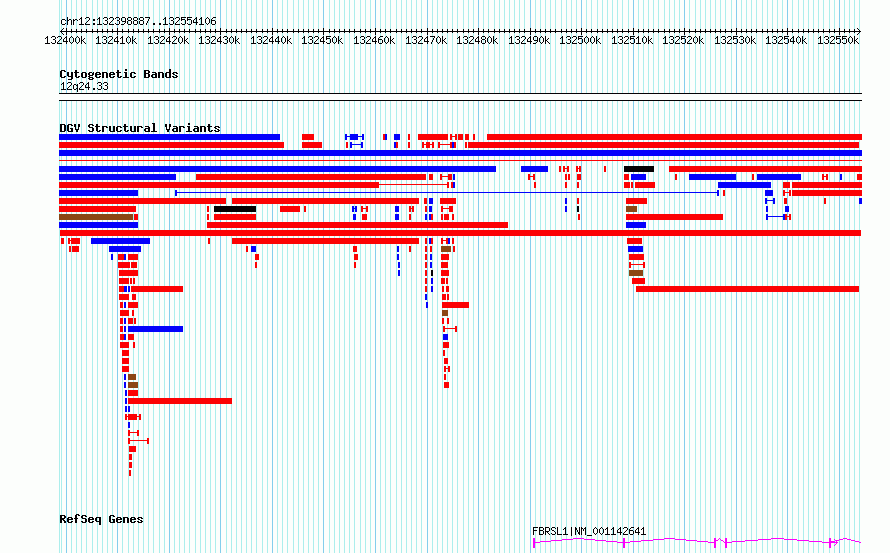Click the 132450k scale label

[322, 40]
